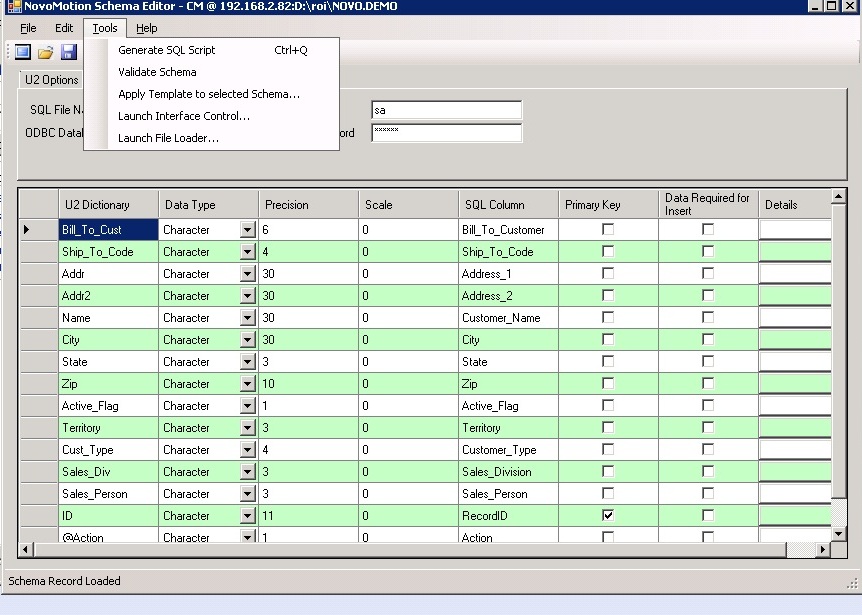Viewport: 862px width, 615px height.
Task: Check Primary Key for Bill_To_Cust row
Action: [x=608, y=229]
